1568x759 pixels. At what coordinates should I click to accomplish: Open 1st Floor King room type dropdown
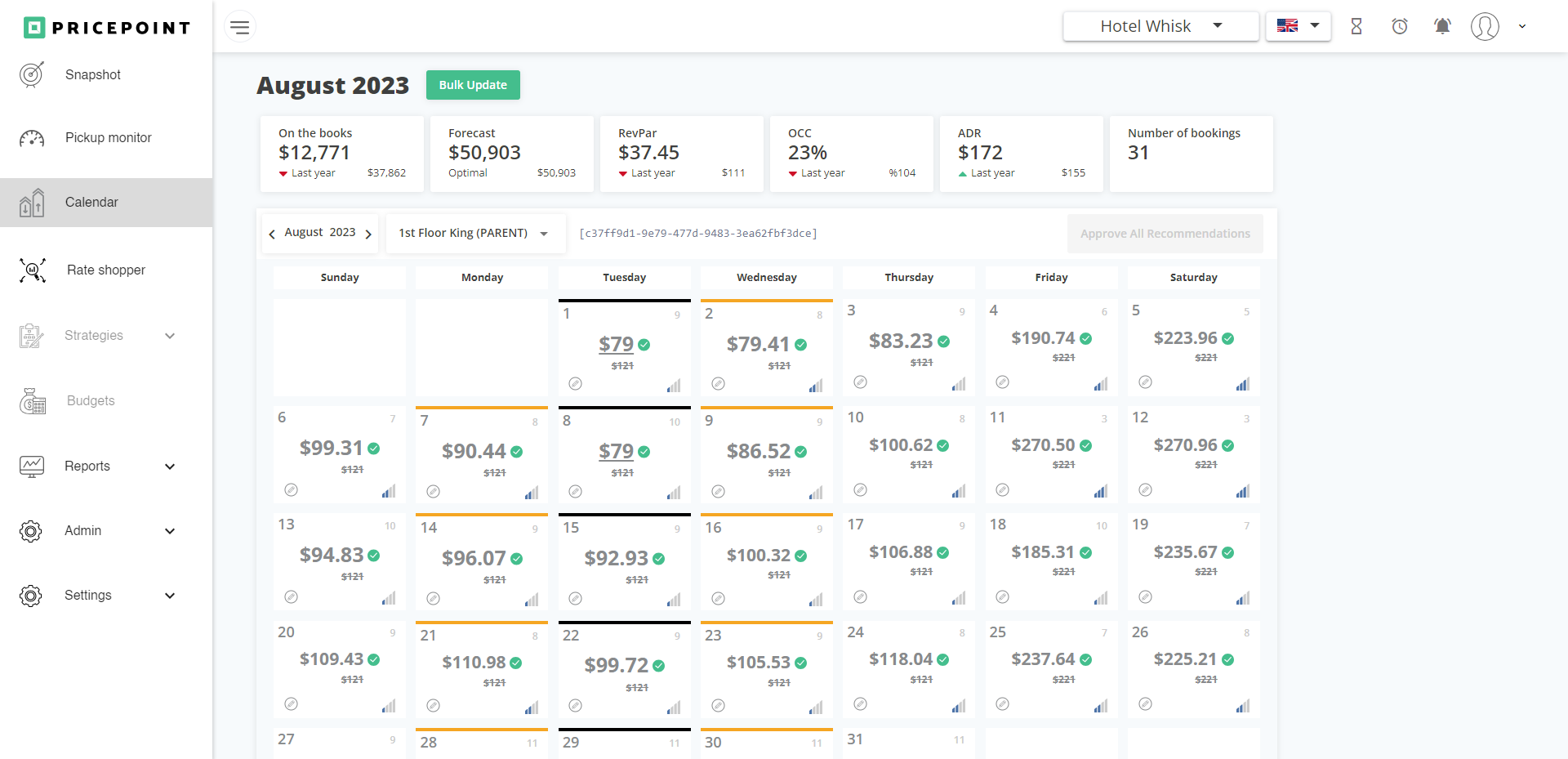tap(474, 234)
